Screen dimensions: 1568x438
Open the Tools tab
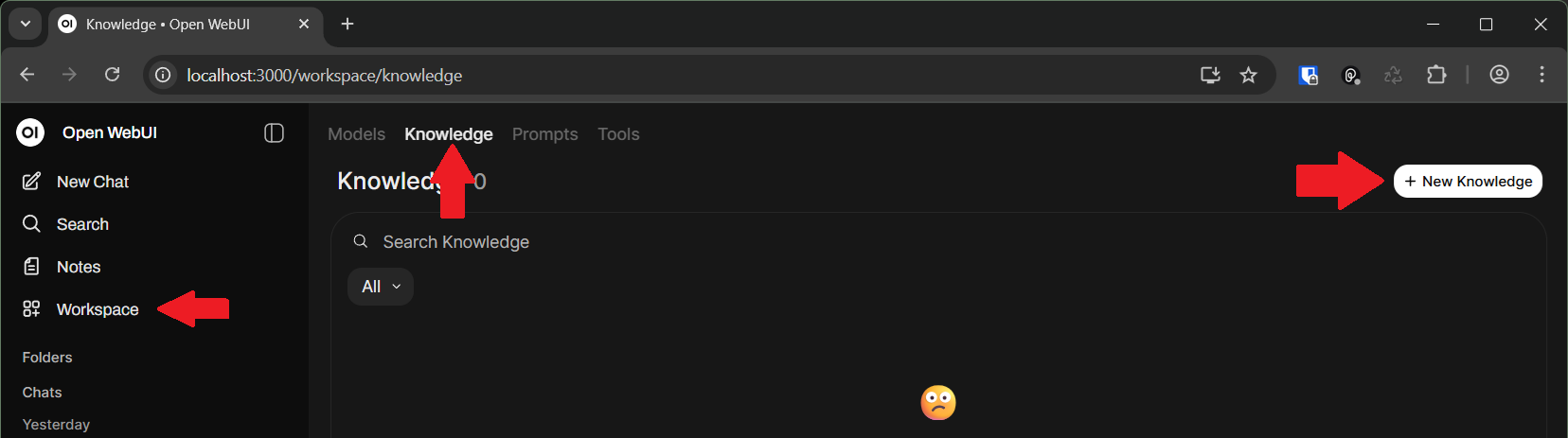point(618,134)
